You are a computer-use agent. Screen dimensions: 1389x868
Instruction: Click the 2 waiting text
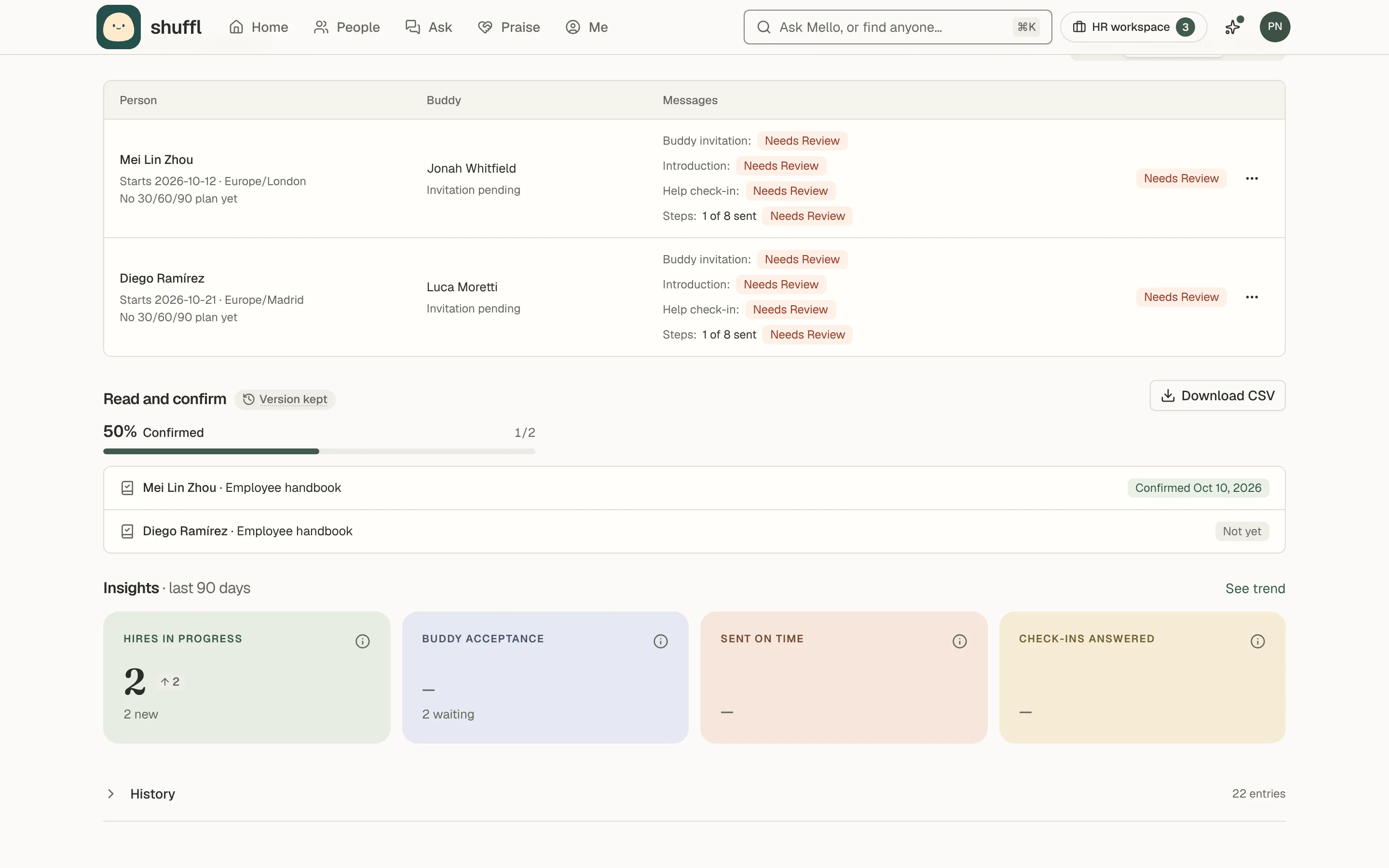tap(448, 714)
